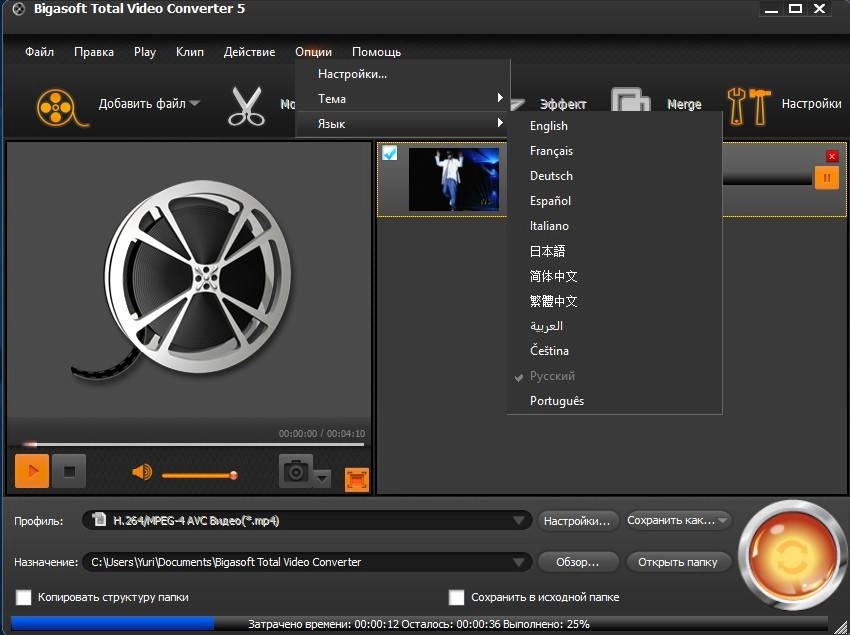Select Français language
The image size is (850, 635).
614,151
